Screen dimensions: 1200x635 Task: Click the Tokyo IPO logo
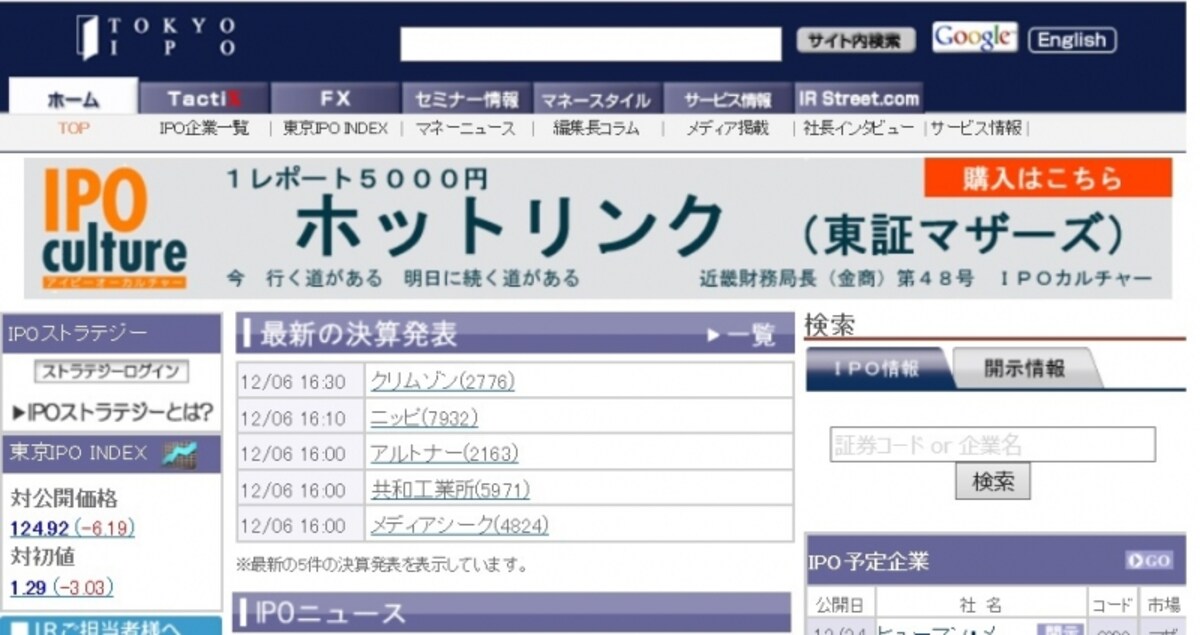pyautogui.click(x=157, y=37)
